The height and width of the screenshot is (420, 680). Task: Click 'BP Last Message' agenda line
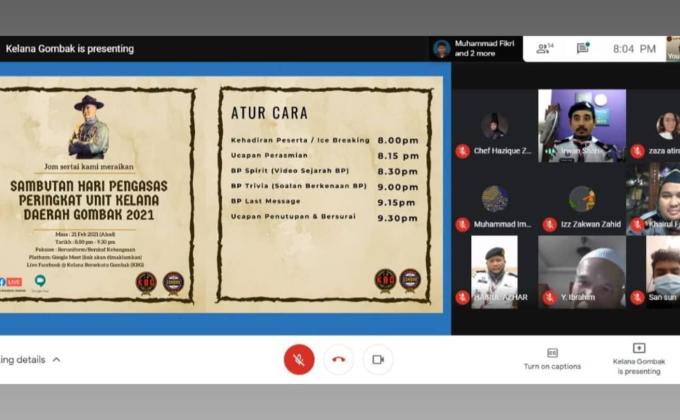[265, 201]
